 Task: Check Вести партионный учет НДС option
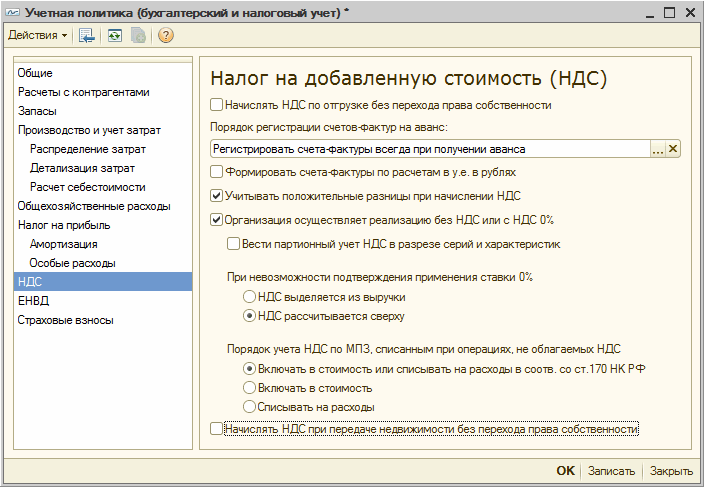click(233, 244)
